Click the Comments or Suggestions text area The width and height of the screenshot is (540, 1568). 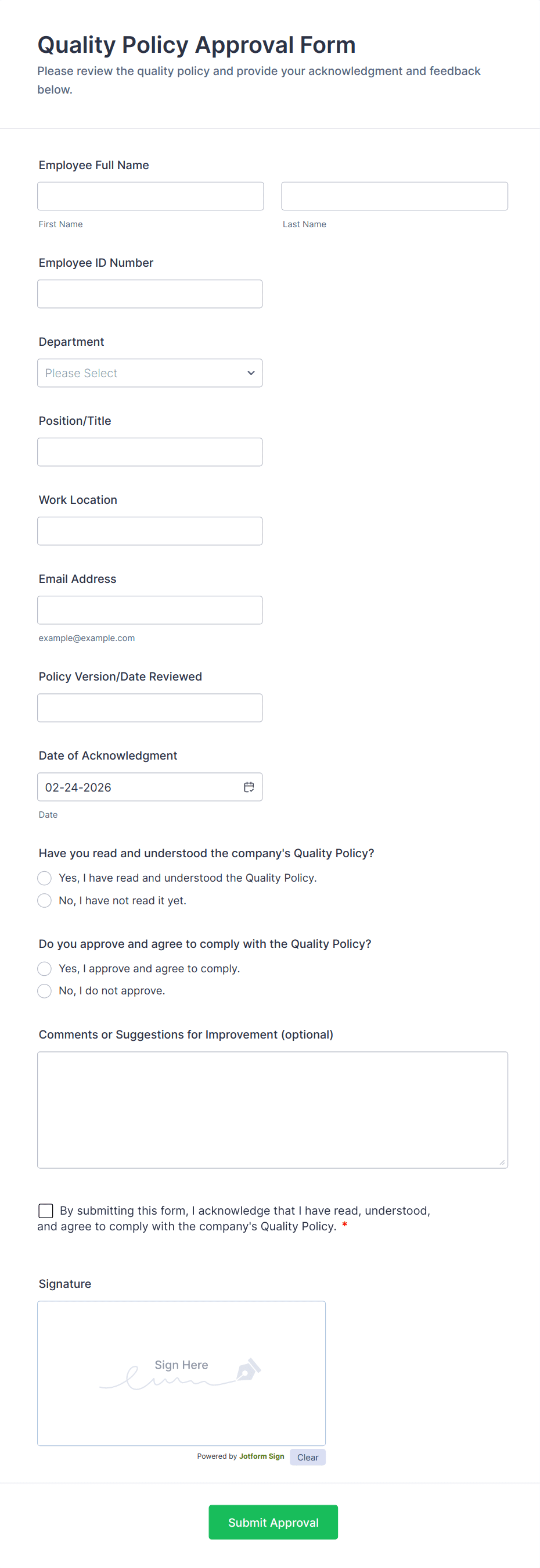(x=272, y=1109)
